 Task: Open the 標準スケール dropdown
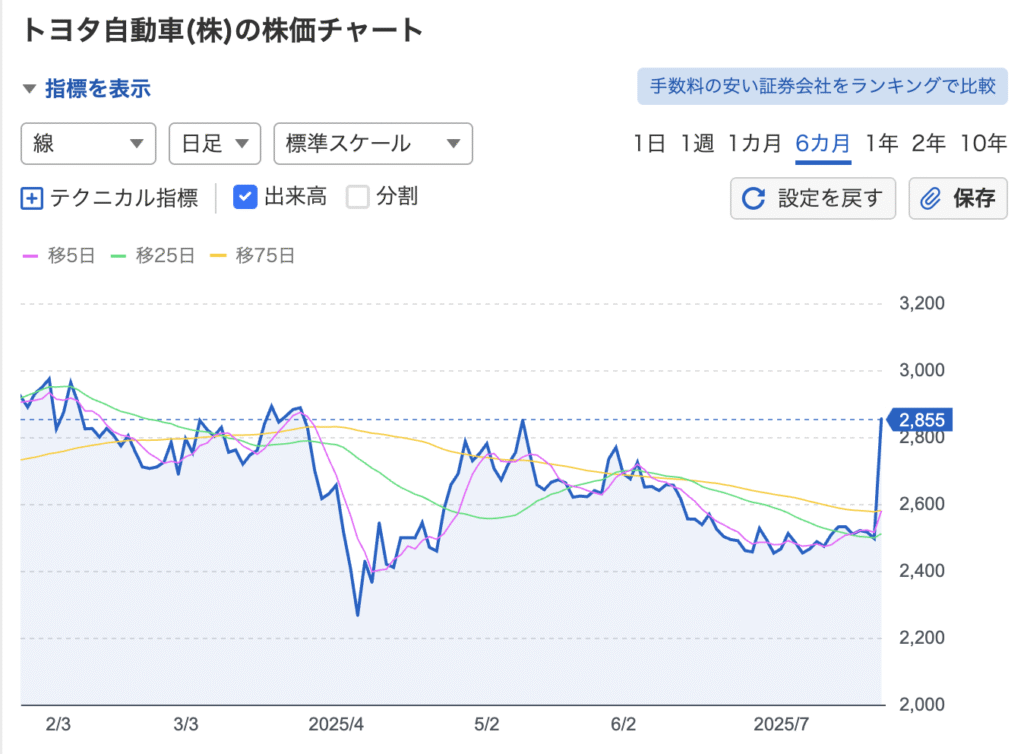tap(373, 144)
